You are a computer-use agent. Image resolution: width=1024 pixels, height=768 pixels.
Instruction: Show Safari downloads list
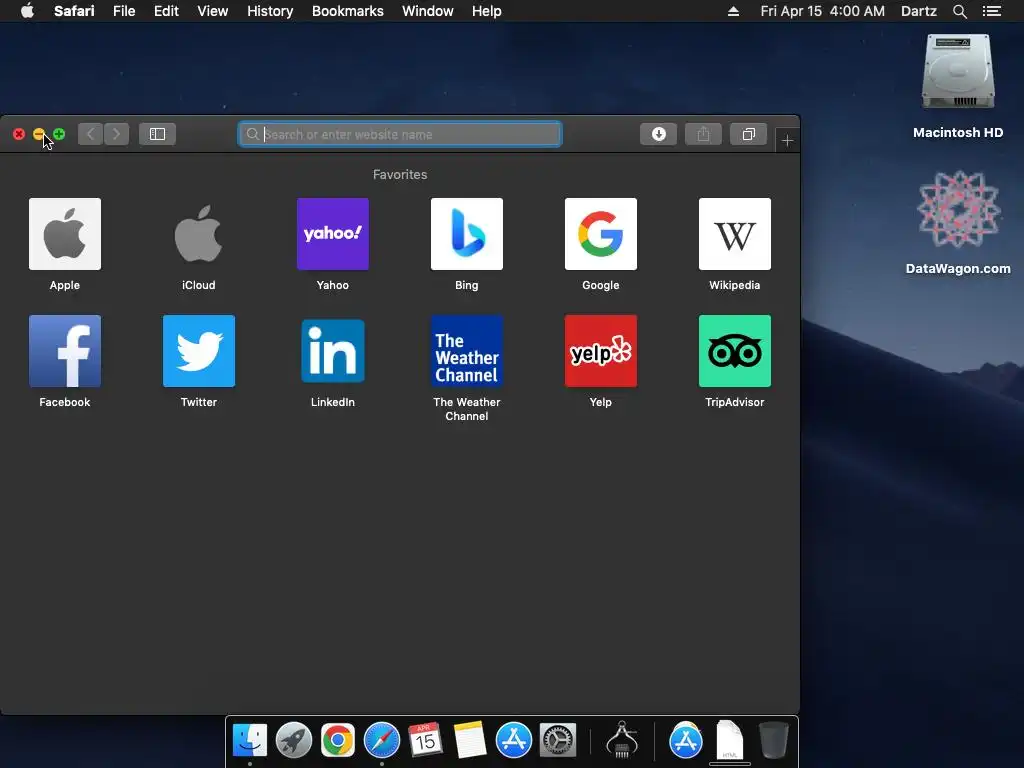(658, 134)
